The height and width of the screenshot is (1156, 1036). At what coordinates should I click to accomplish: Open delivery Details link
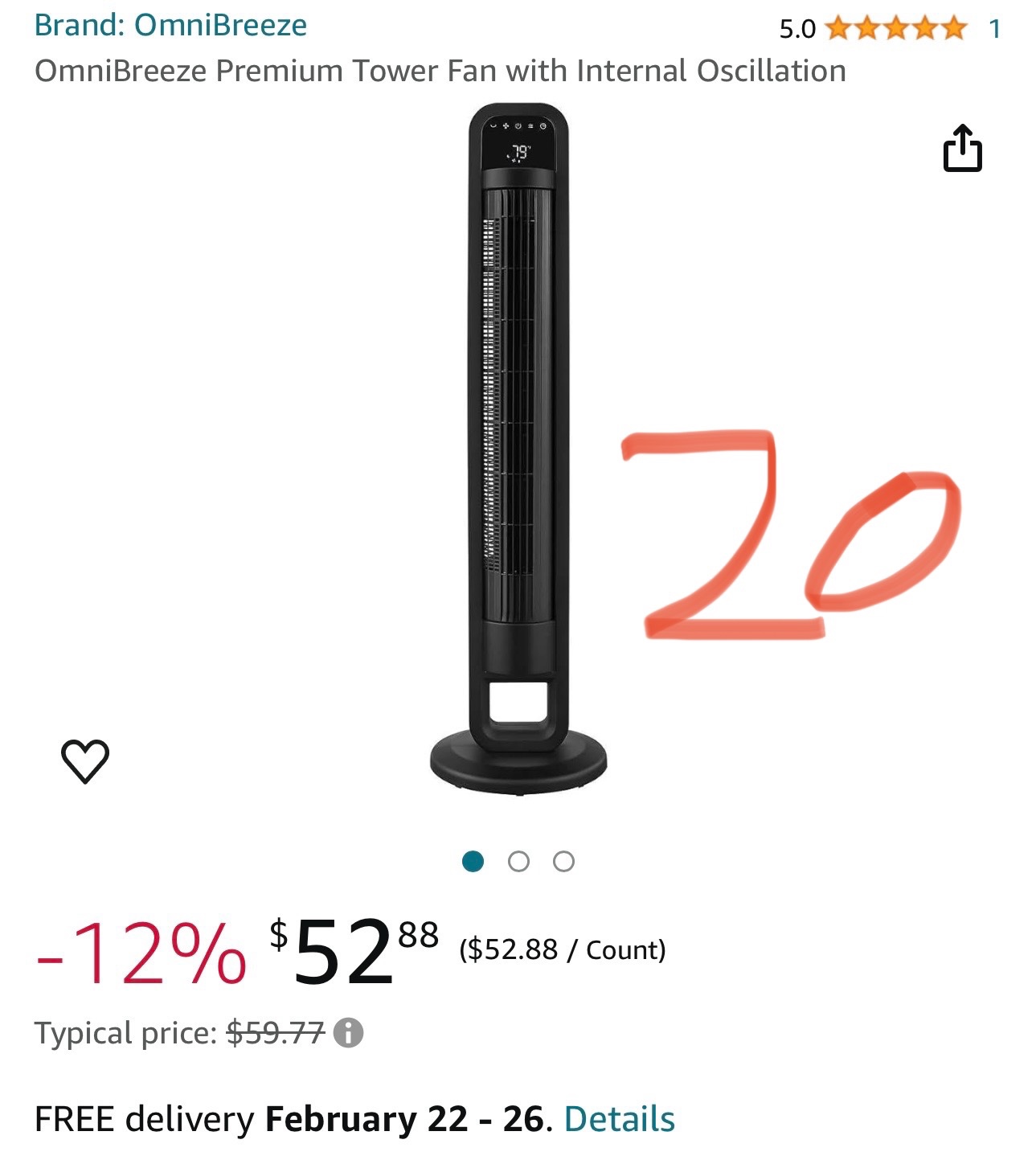pyautogui.click(x=619, y=1119)
